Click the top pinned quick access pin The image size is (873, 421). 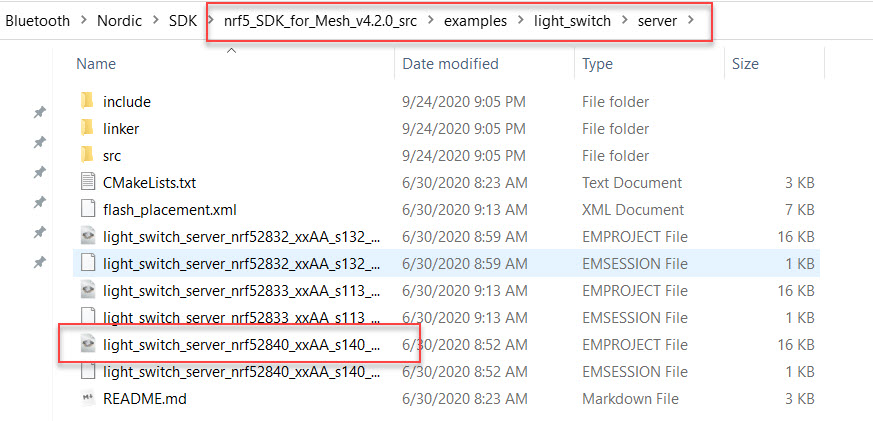[x=40, y=113]
